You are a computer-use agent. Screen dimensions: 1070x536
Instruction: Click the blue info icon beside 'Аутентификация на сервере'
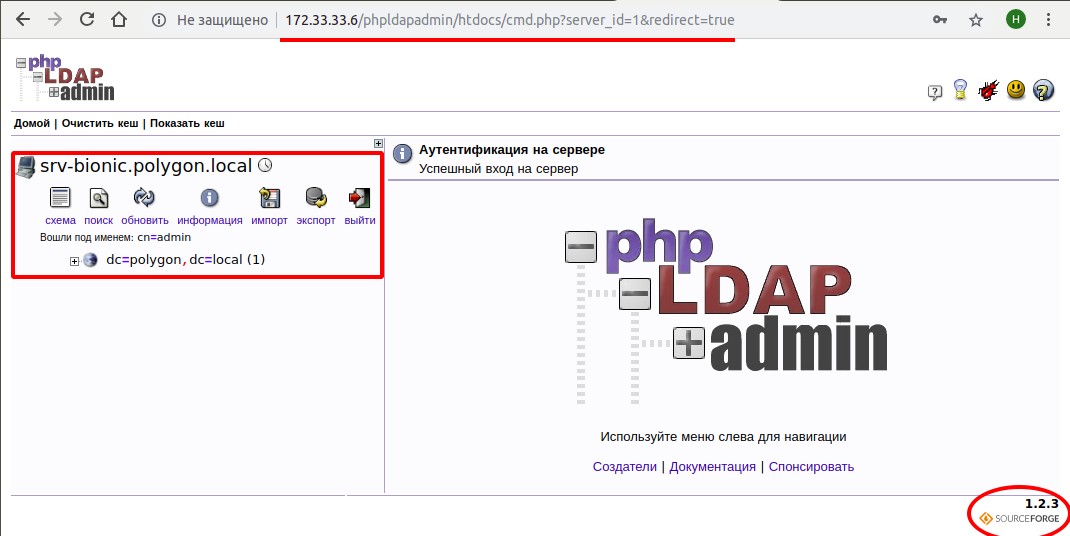click(x=403, y=152)
